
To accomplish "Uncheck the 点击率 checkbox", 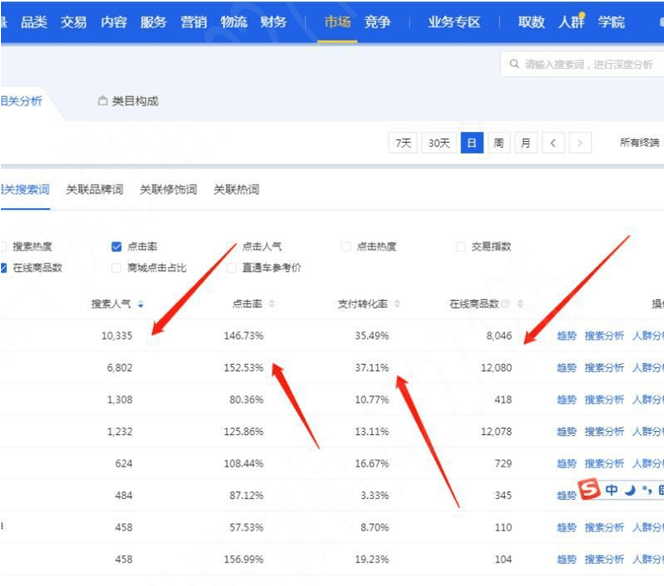I will tap(116, 246).
